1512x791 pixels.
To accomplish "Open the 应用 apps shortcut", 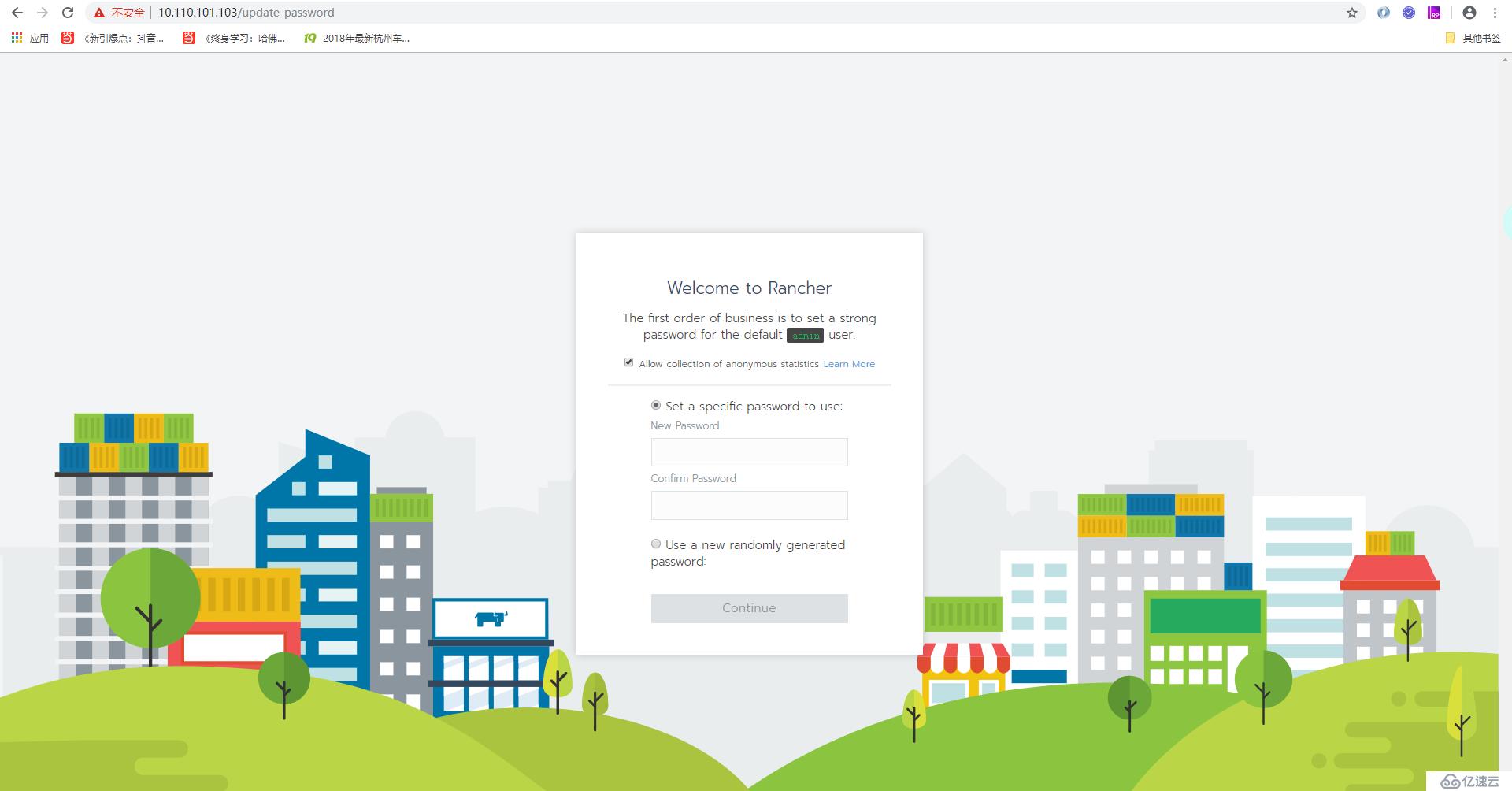I will click(x=30, y=38).
